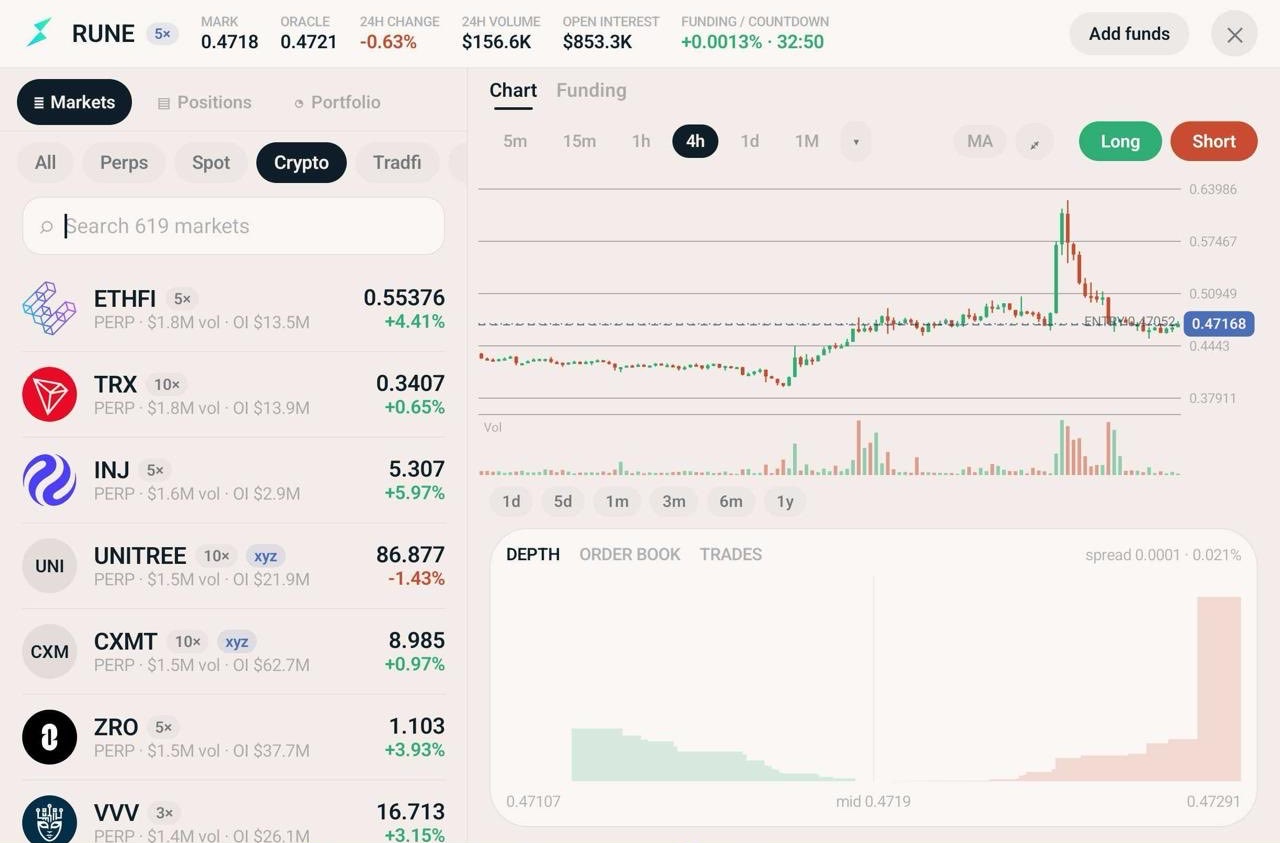
Task: Click the RUNE 5× leverage badge
Action: [x=162, y=34]
